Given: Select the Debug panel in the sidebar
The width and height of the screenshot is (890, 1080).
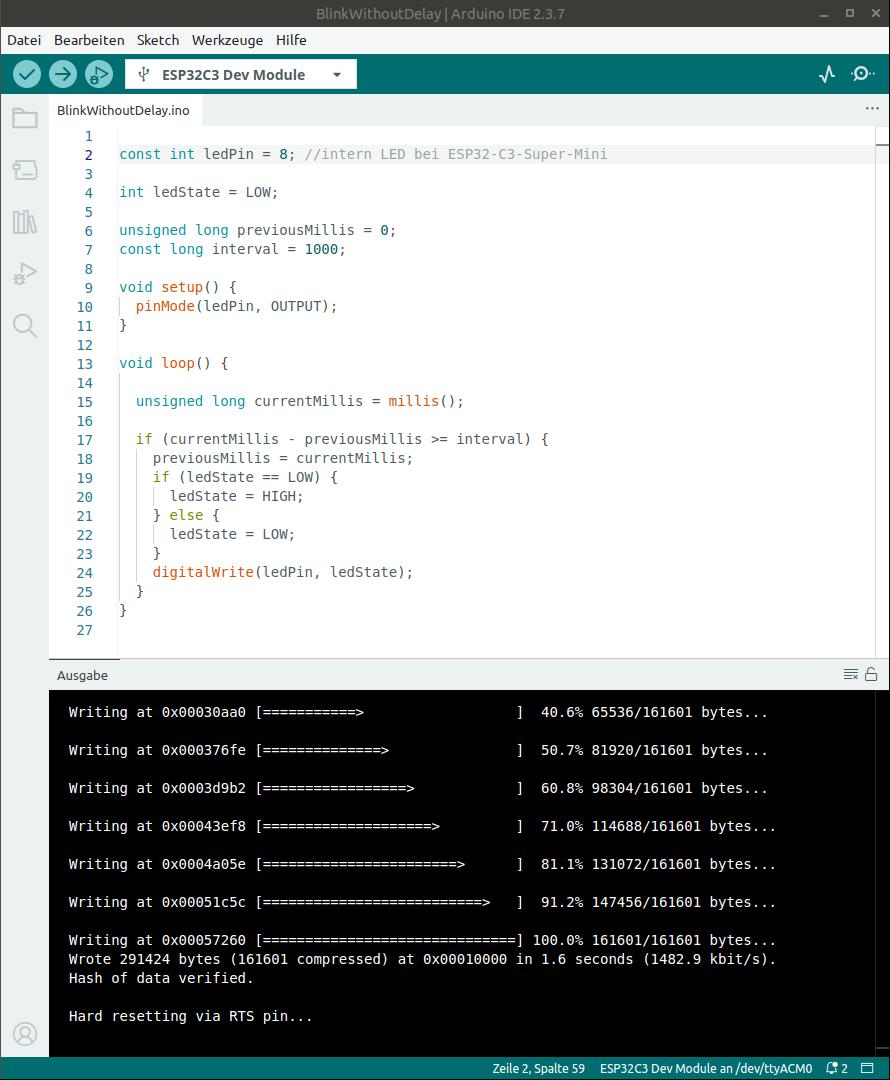Looking at the screenshot, I should [24, 273].
